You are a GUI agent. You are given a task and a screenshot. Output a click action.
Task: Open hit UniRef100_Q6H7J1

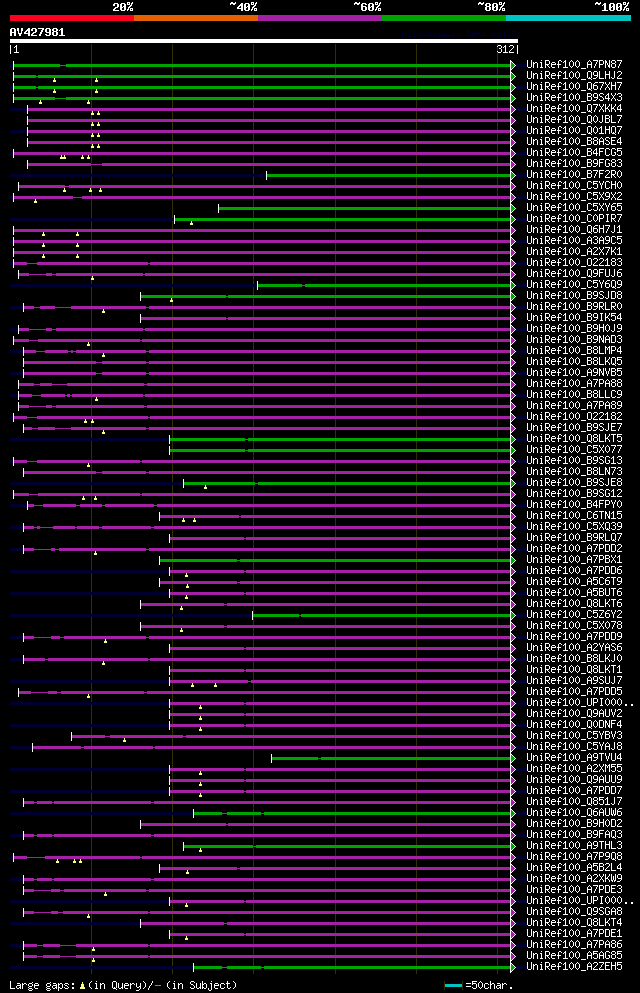pyautogui.click(x=574, y=230)
